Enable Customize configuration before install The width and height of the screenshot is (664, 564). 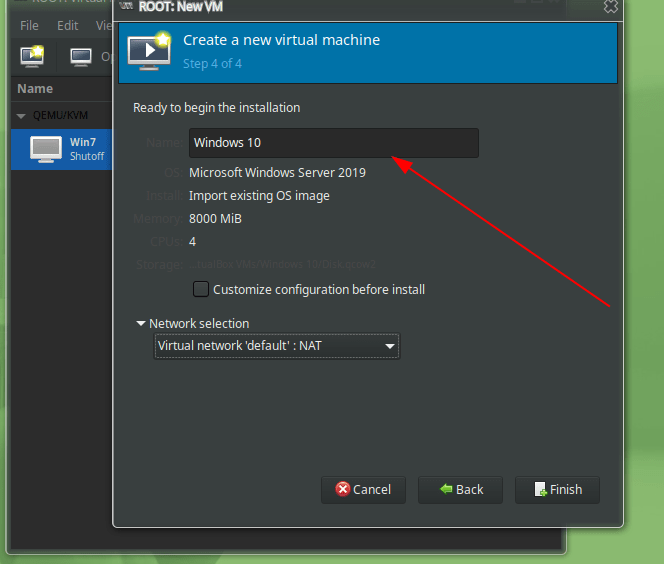(x=201, y=289)
